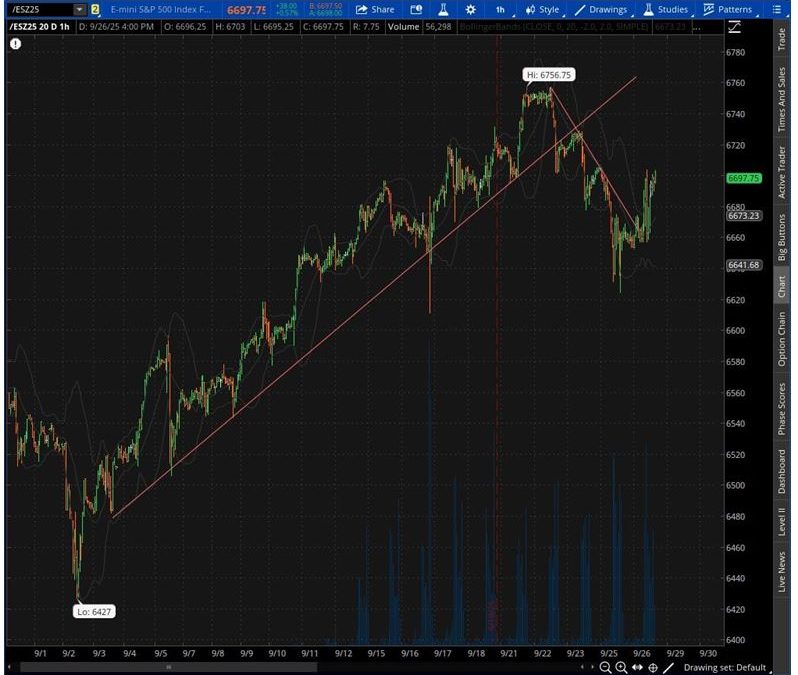Image resolution: width=798 pixels, height=675 pixels.
Task: Select the Chart side tab
Action: [782, 287]
